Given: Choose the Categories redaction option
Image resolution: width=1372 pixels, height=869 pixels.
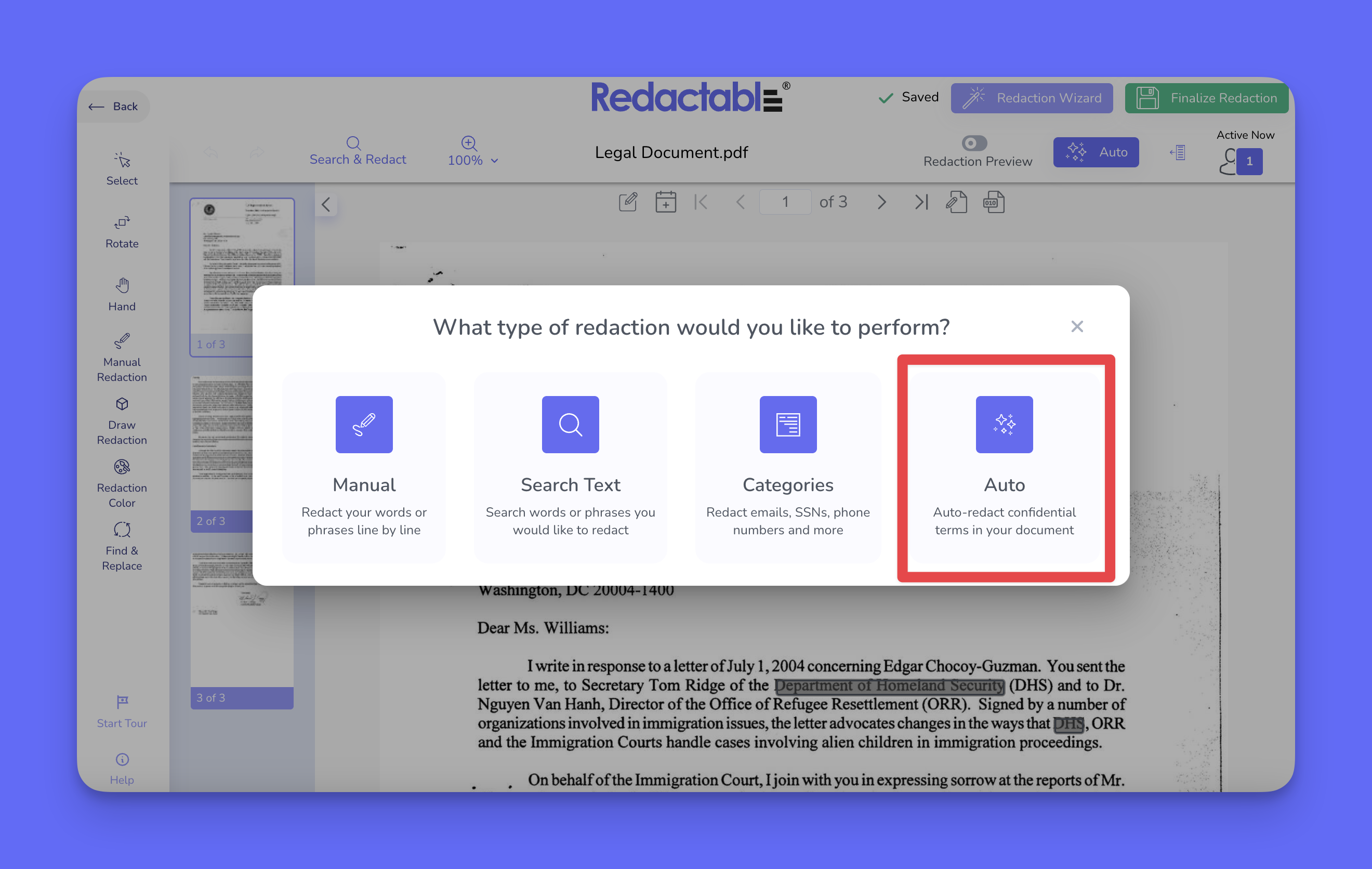Looking at the screenshot, I should [x=787, y=467].
